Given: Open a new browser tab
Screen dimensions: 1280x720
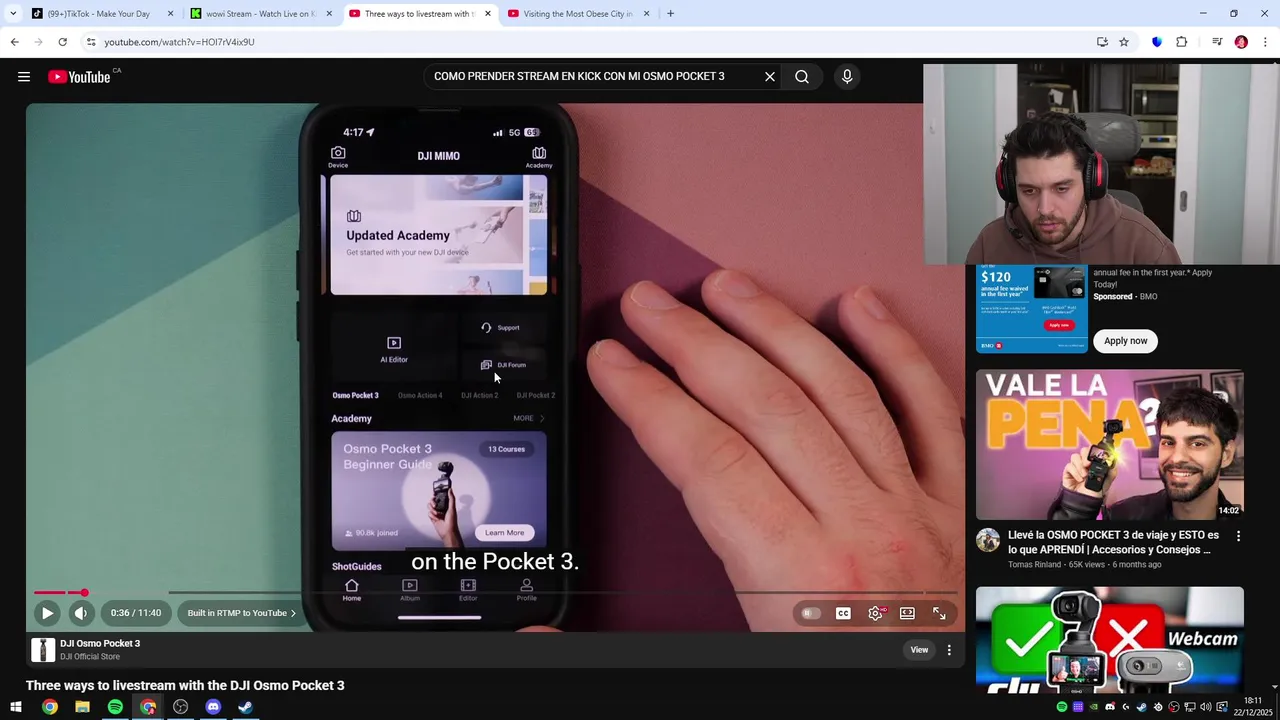Looking at the screenshot, I should tap(670, 14).
